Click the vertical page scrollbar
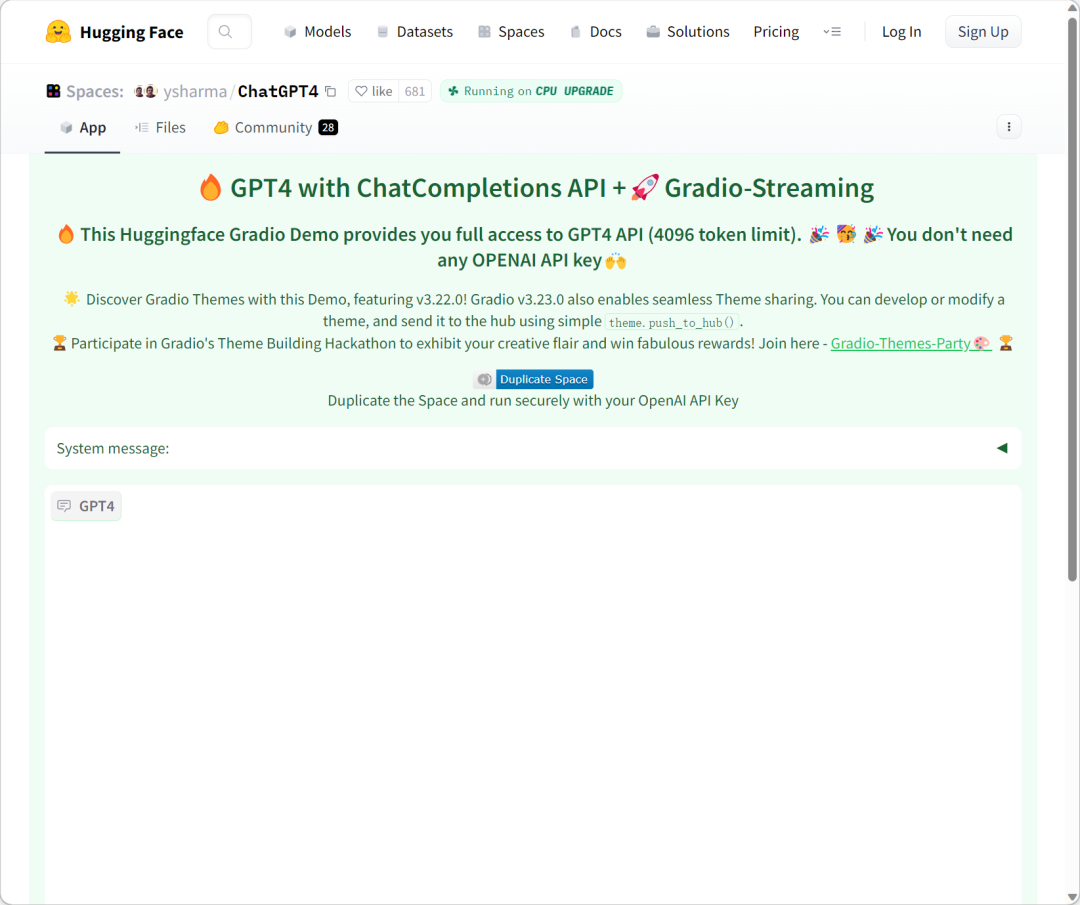 click(x=1072, y=300)
